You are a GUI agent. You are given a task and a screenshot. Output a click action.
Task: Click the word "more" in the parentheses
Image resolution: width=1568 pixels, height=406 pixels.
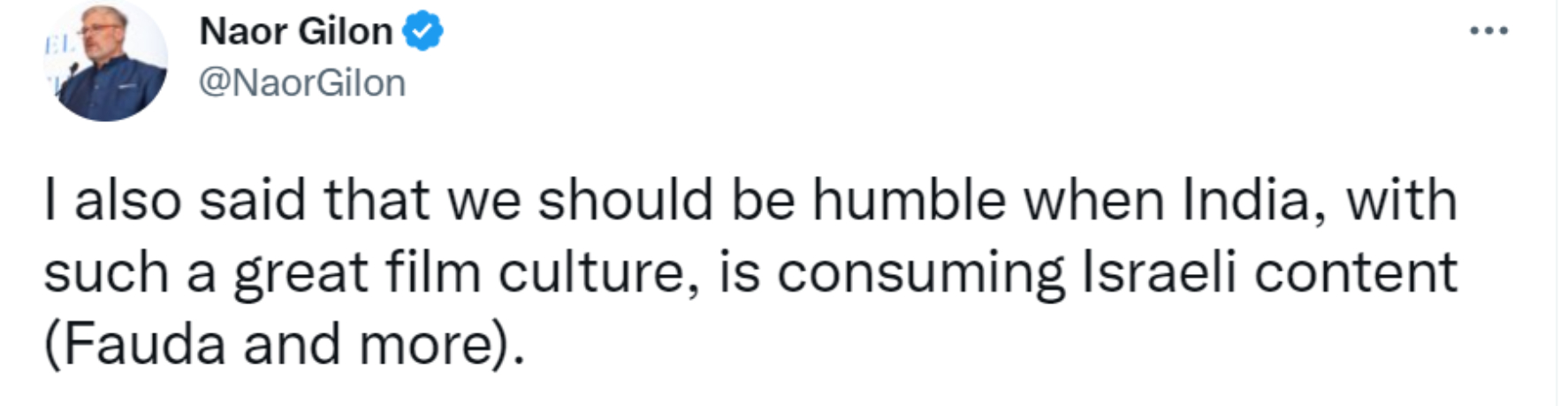click(x=425, y=344)
